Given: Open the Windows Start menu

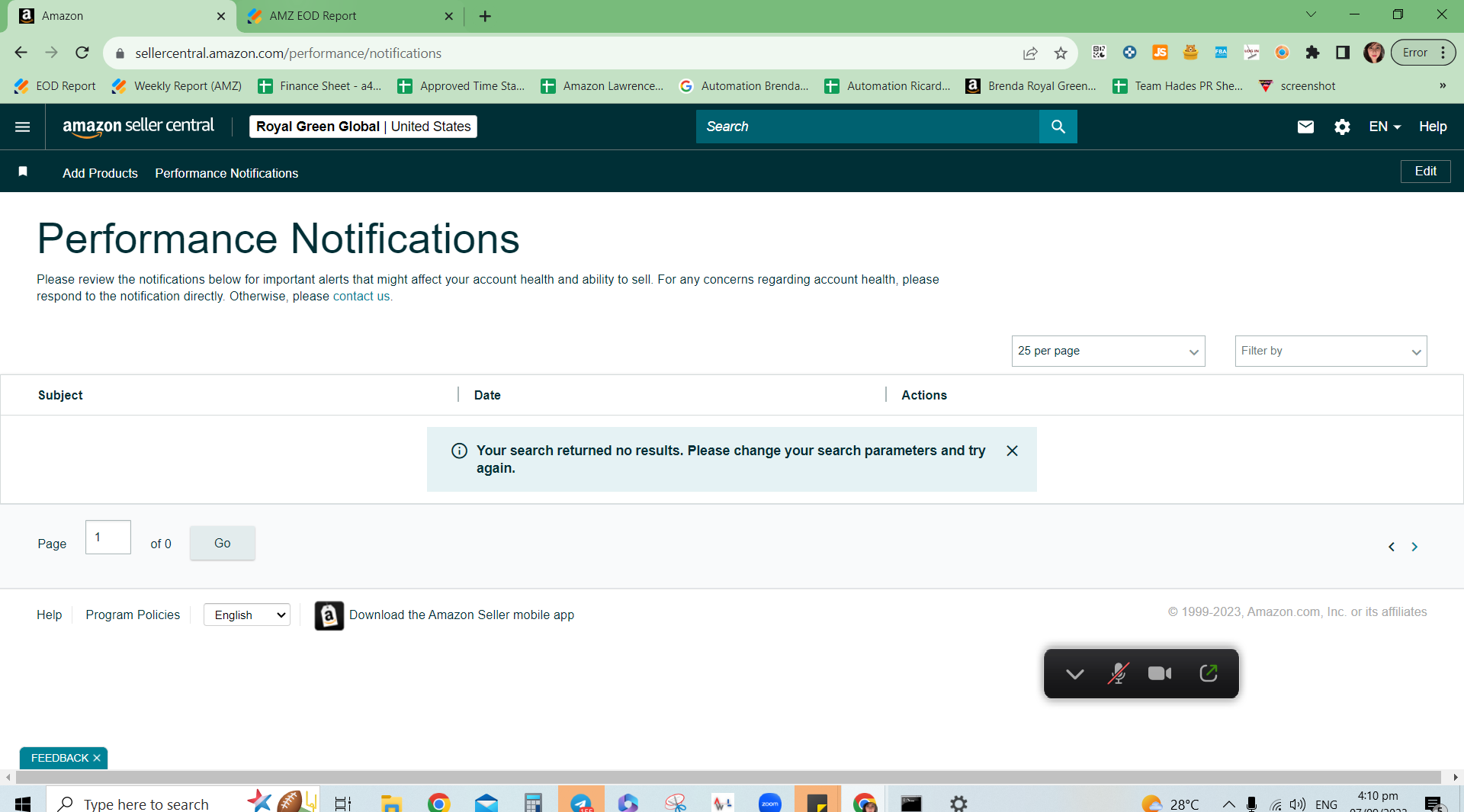Looking at the screenshot, I should (23, 803).
